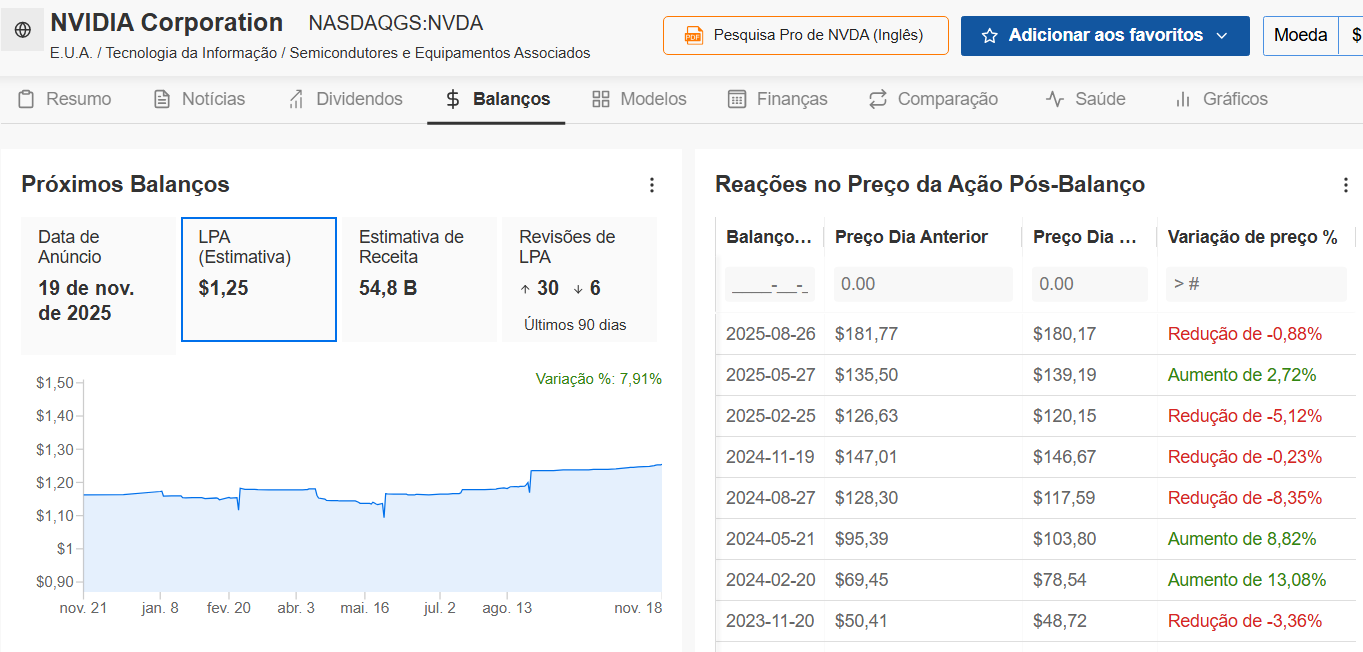The height and width of the screenshot is (652, 1363).
Task: Expand the Adicionar aos favoritos dropdown arrow
Action: [x=1222, y=36]
